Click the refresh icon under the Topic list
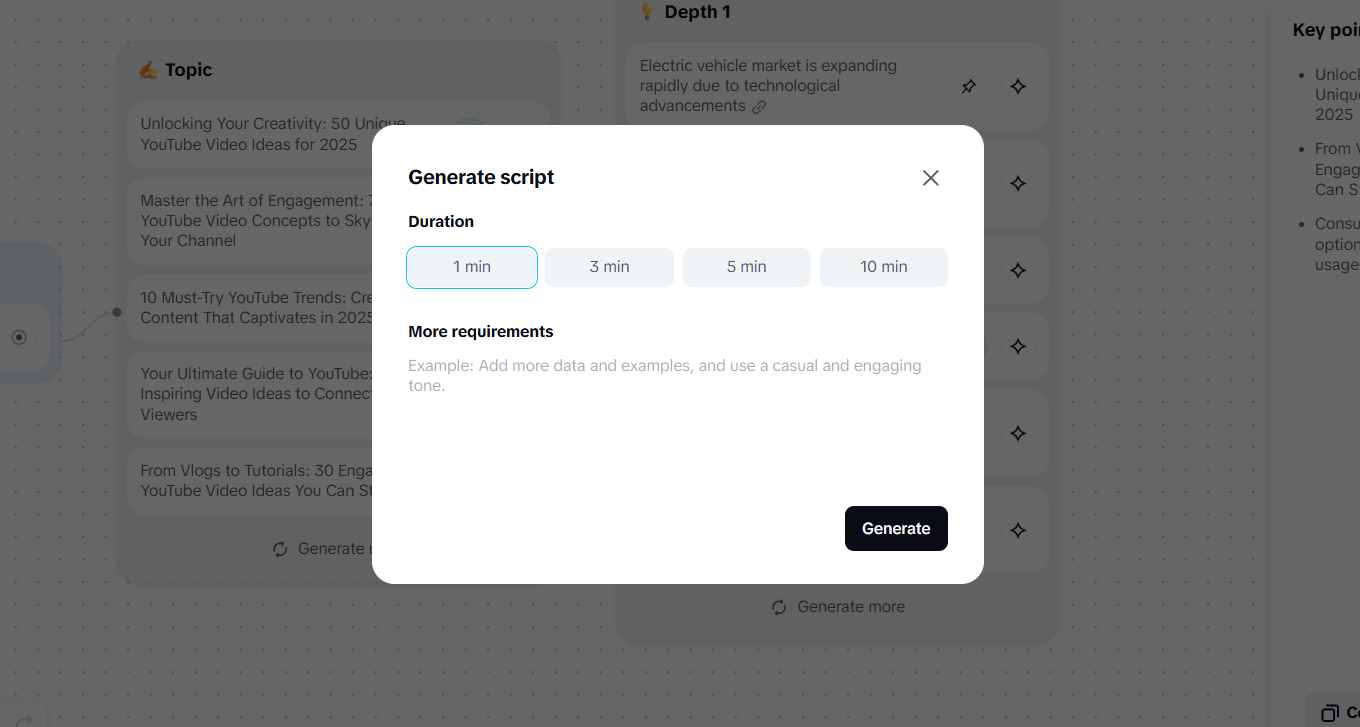 [280, 549]
